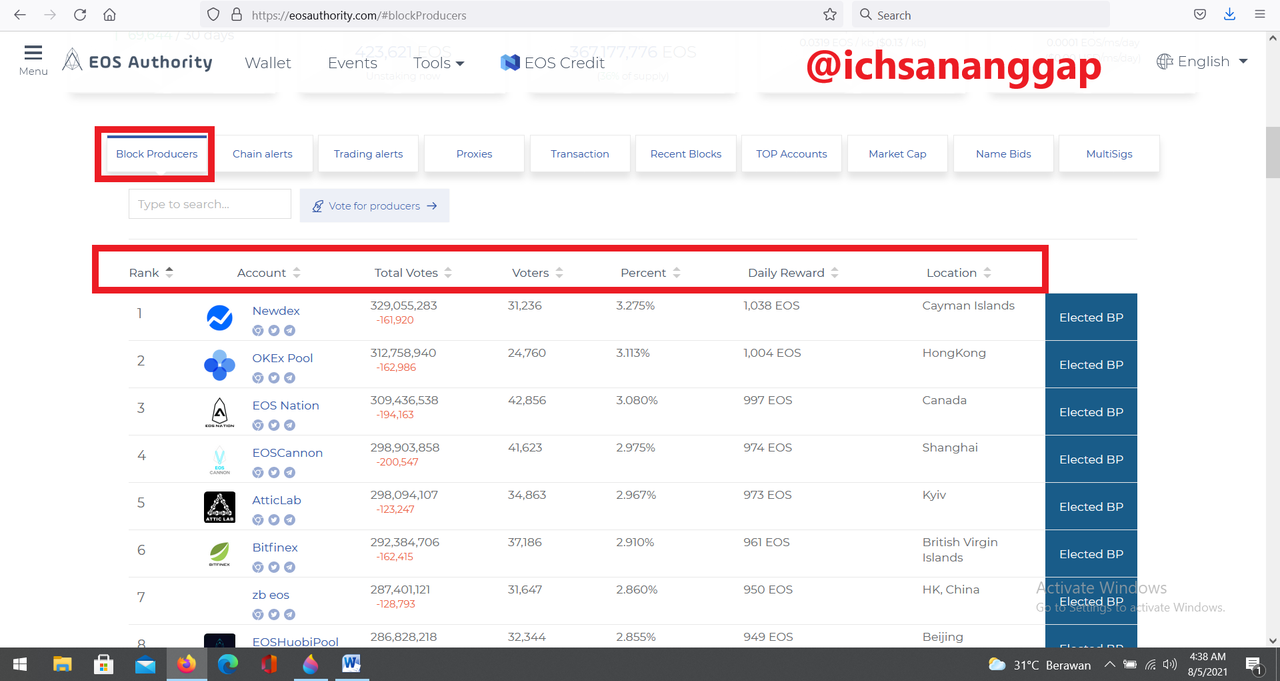Click the OKEx Pool logo
1280x681 pixels.
pyautogui.click(x=219, y=365)
